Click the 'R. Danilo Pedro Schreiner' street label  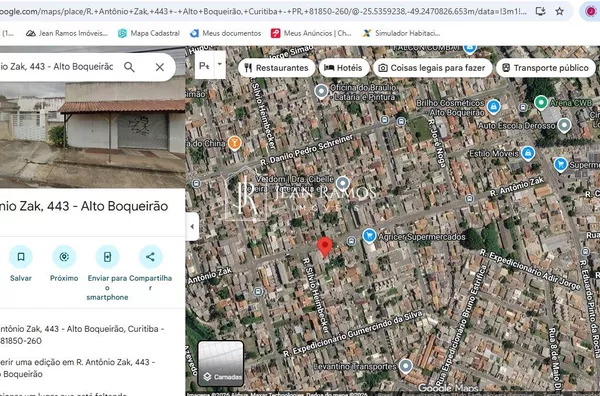pos(307,150)
